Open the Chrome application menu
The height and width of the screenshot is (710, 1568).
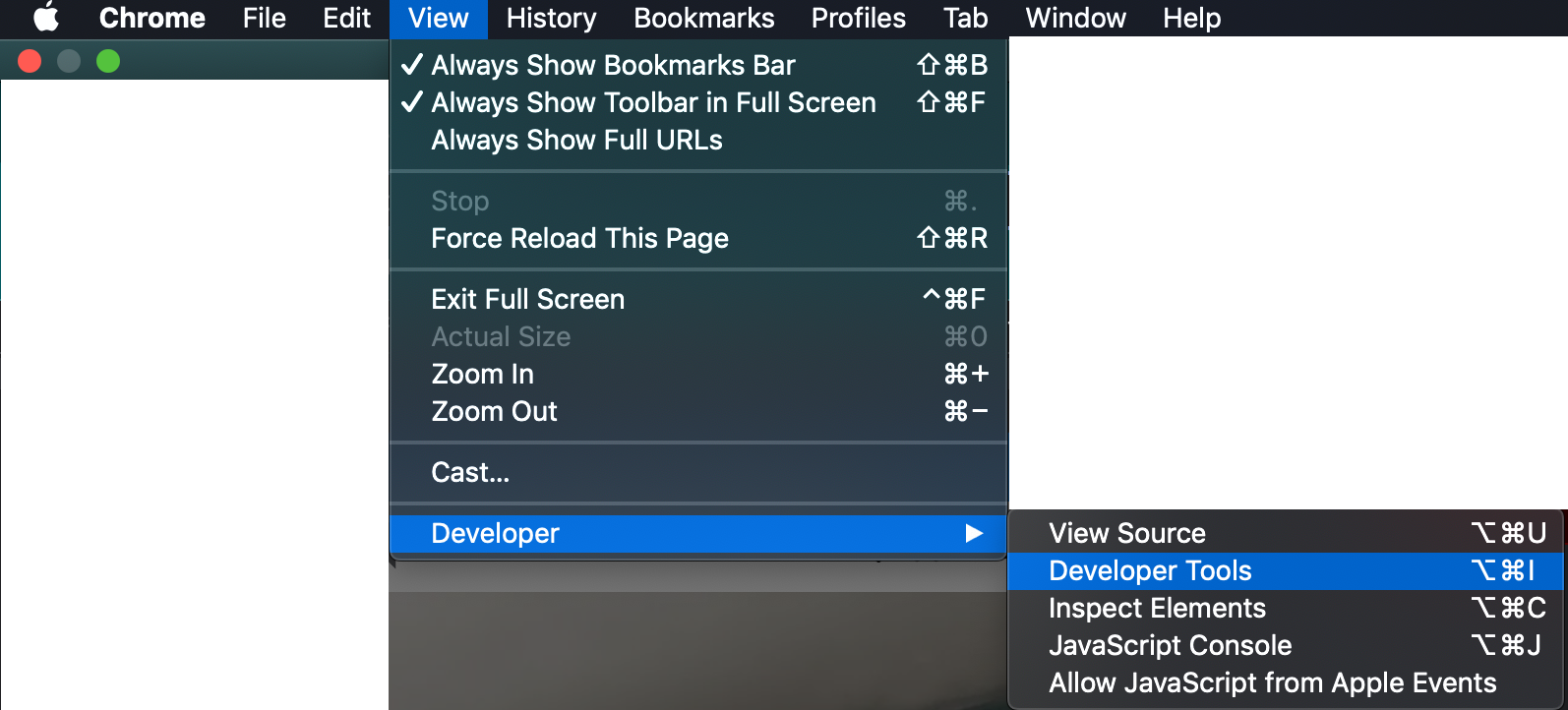(x=152, y=18)
